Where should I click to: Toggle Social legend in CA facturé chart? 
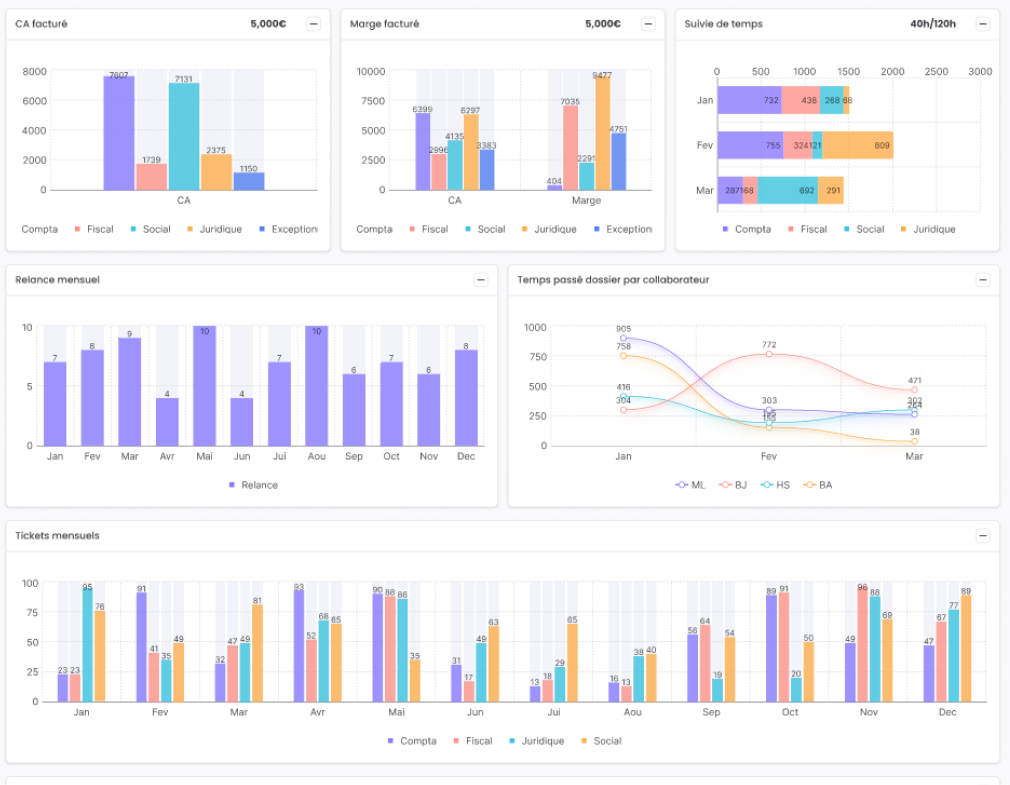(x=151, y=229)
